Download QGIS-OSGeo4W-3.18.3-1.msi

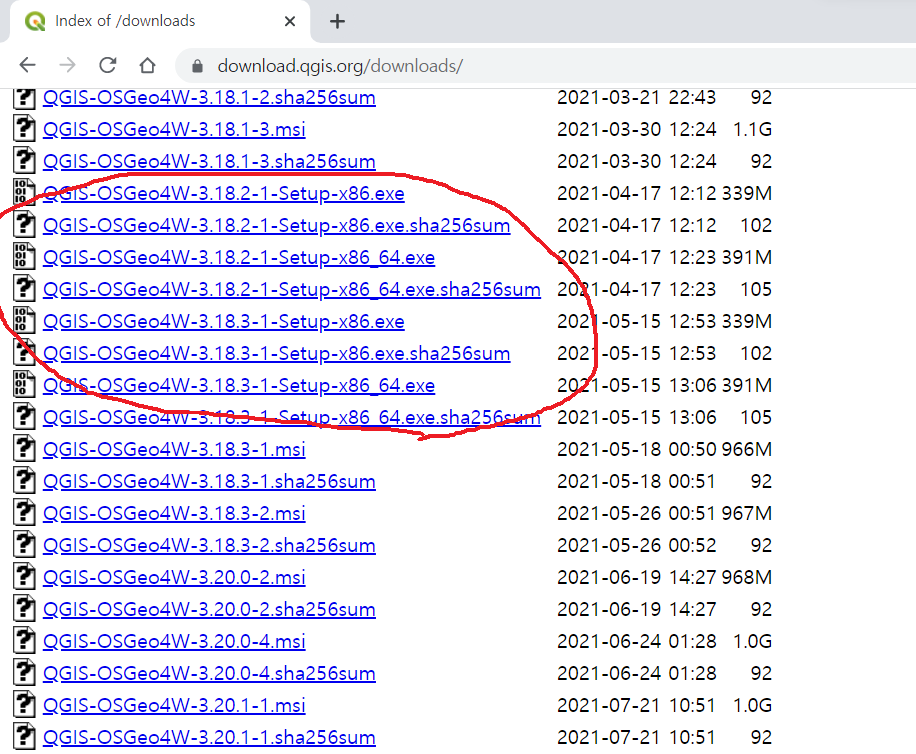(174, 450)
